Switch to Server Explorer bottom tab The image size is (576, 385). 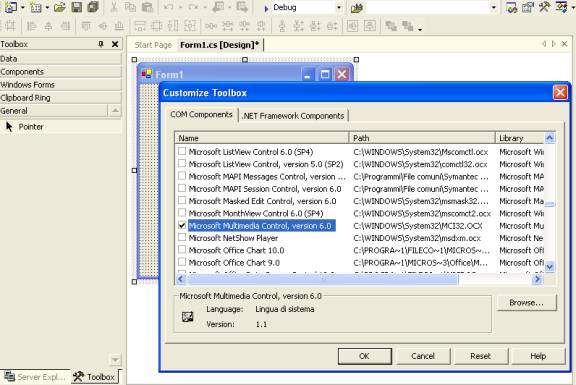(x=35, y=377)
